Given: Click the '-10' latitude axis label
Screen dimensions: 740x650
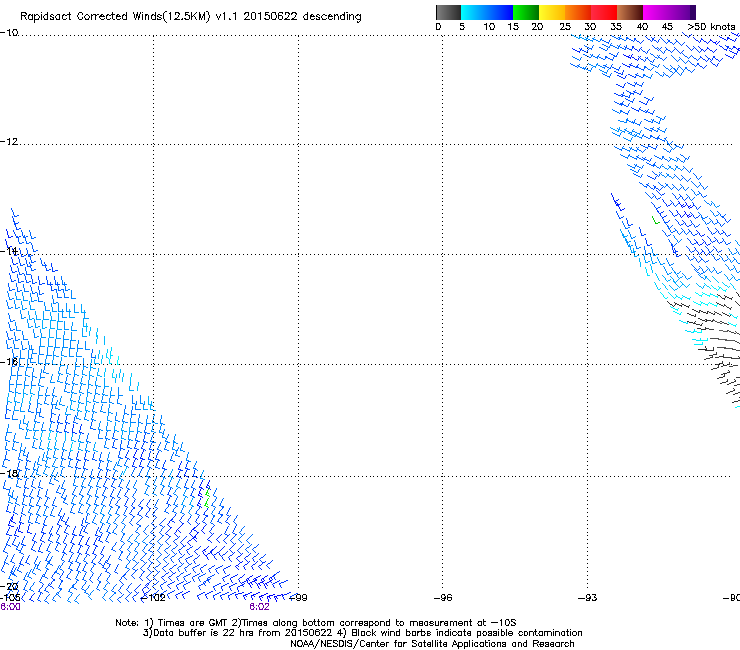Looking at the screenshot, I should point(9,32).
